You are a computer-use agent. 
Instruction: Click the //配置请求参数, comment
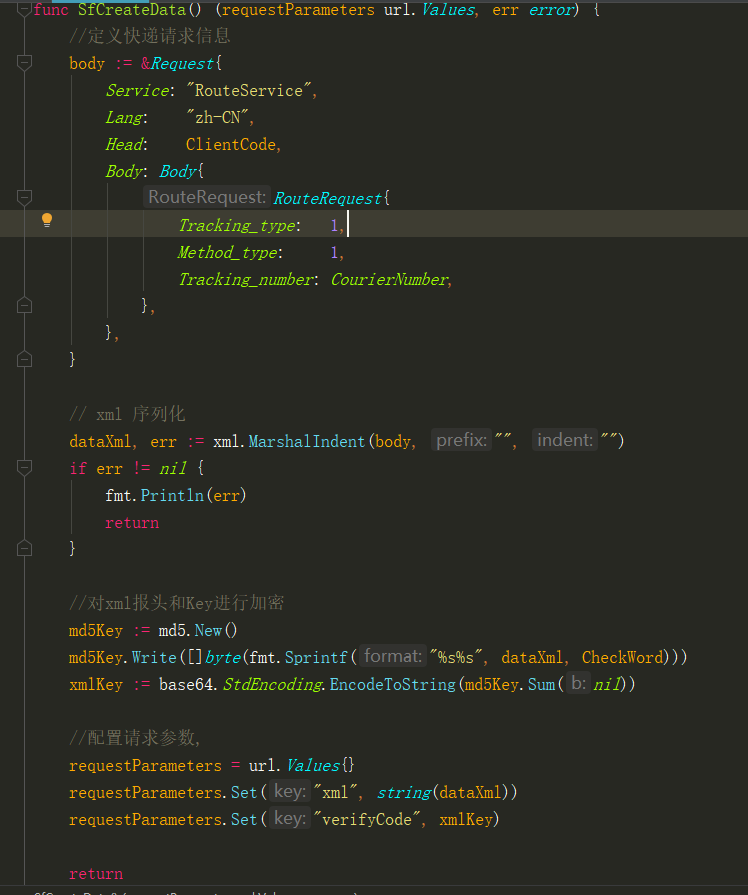[x=135, y=739]
